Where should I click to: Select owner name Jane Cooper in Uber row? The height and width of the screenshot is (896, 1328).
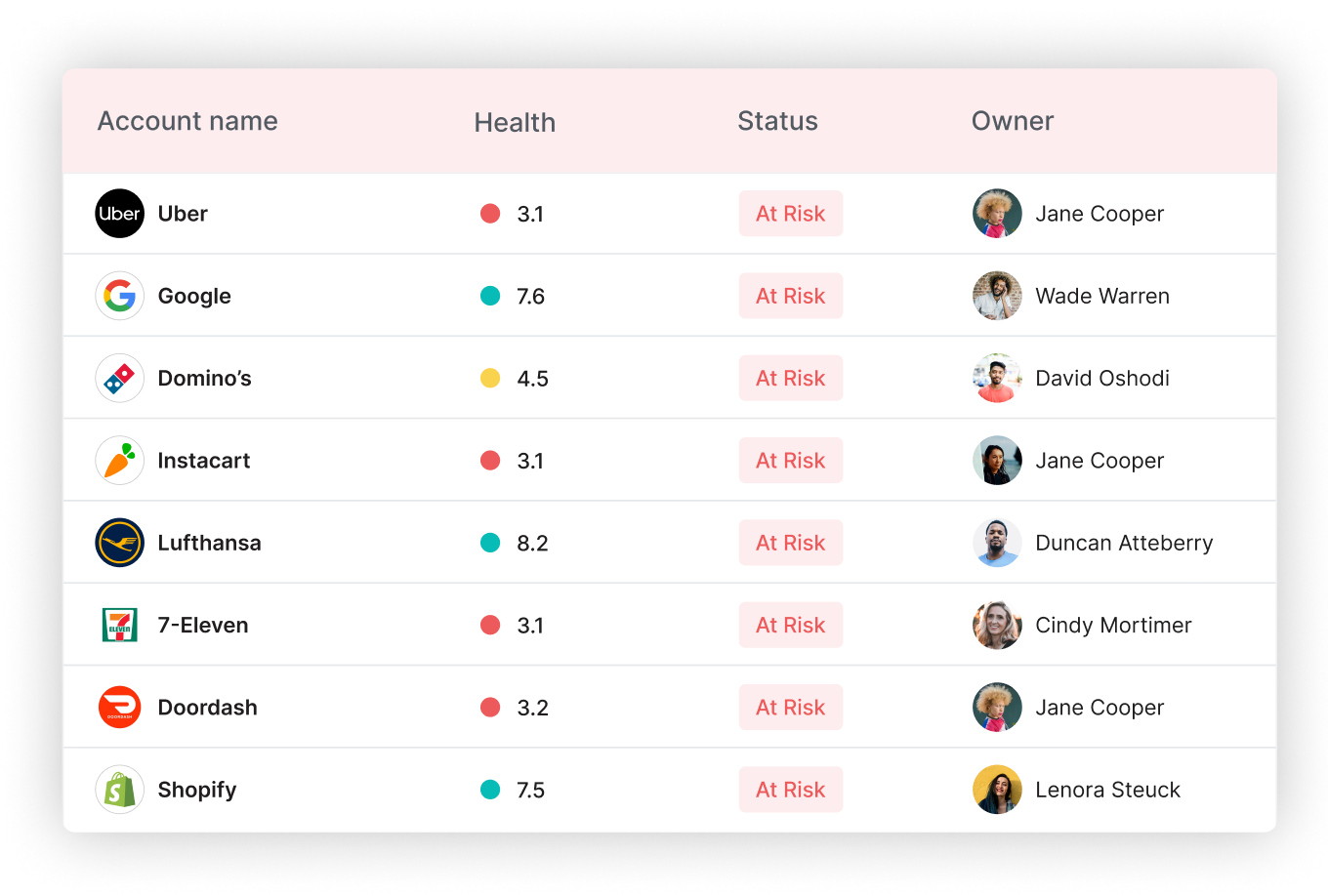click(x=1100, y=214)
